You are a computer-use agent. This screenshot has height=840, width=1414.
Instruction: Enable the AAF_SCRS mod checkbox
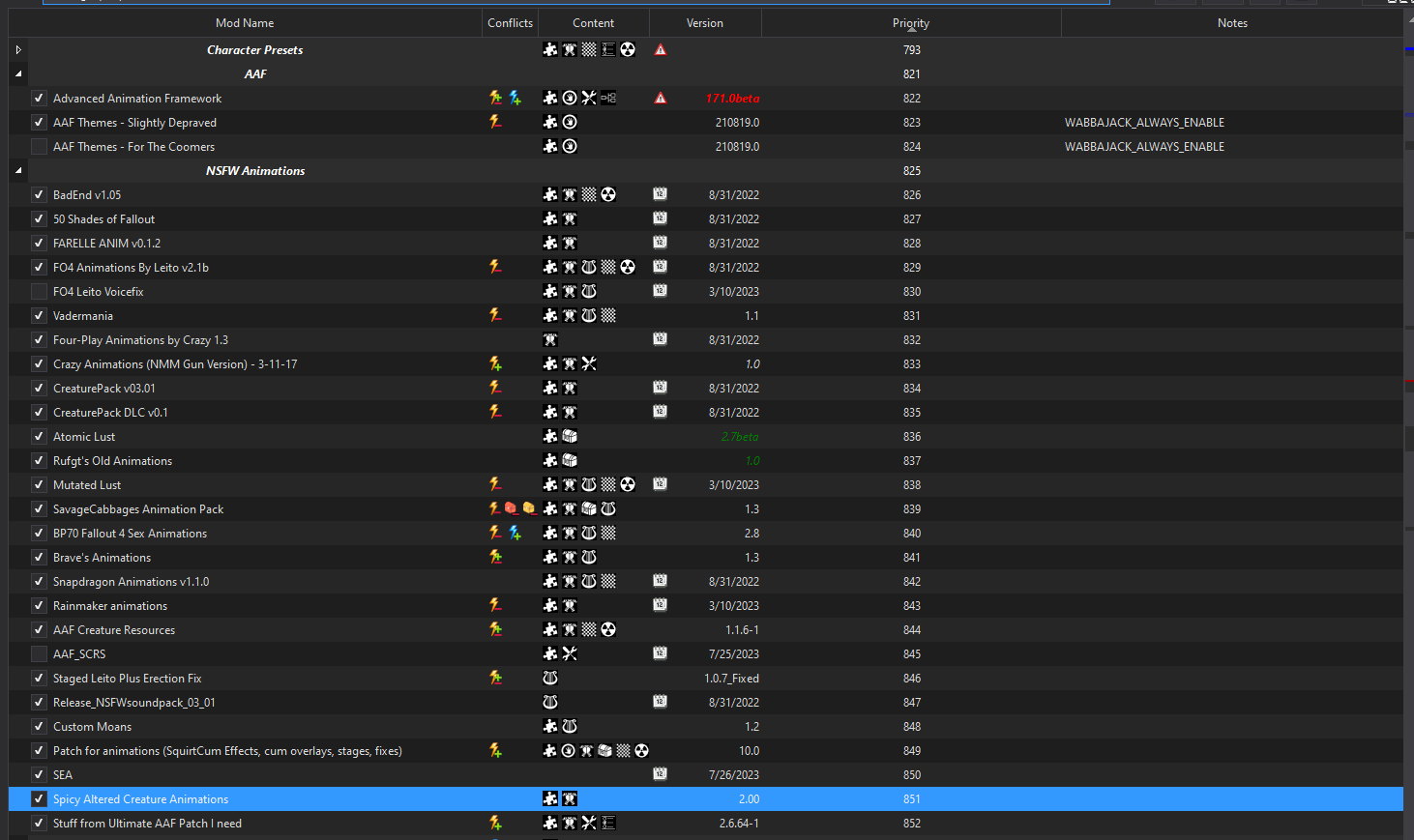(x=39, y=653)
